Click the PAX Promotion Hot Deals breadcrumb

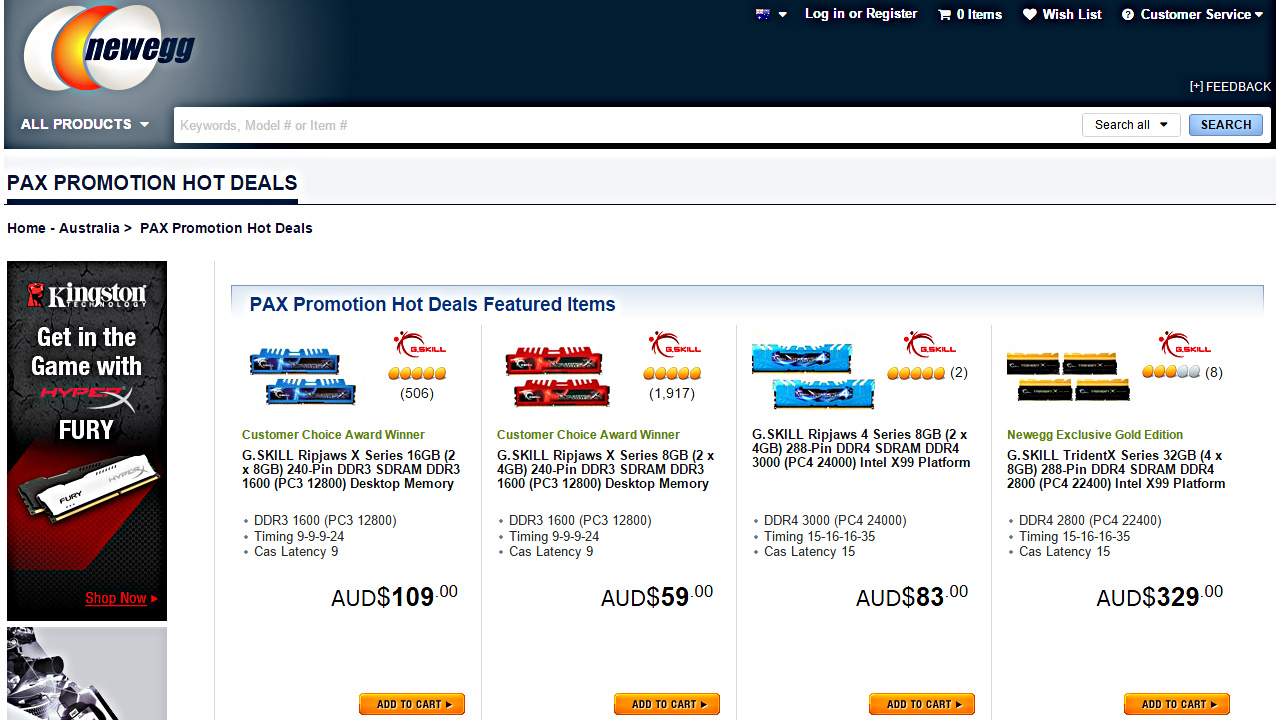click(x=226, y=228)
